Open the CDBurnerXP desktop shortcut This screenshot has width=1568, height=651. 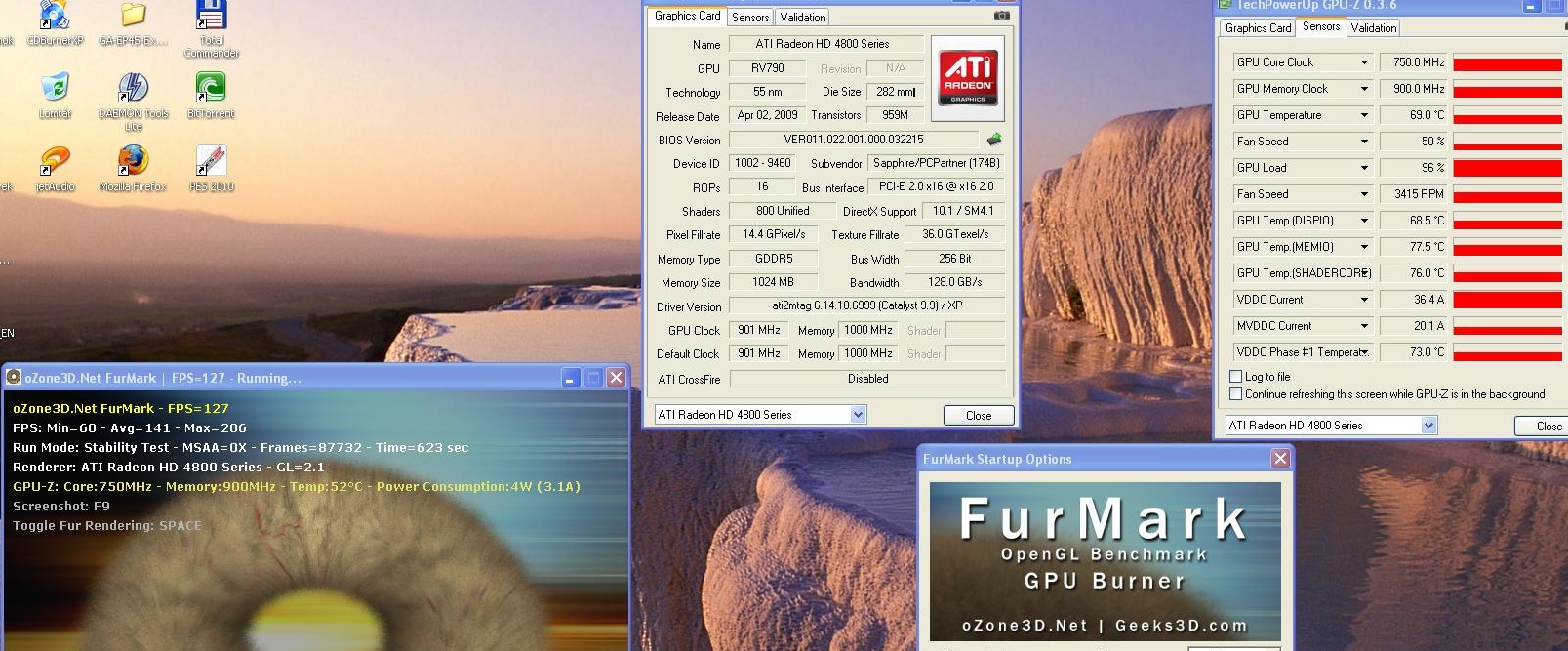coord(56,21)
